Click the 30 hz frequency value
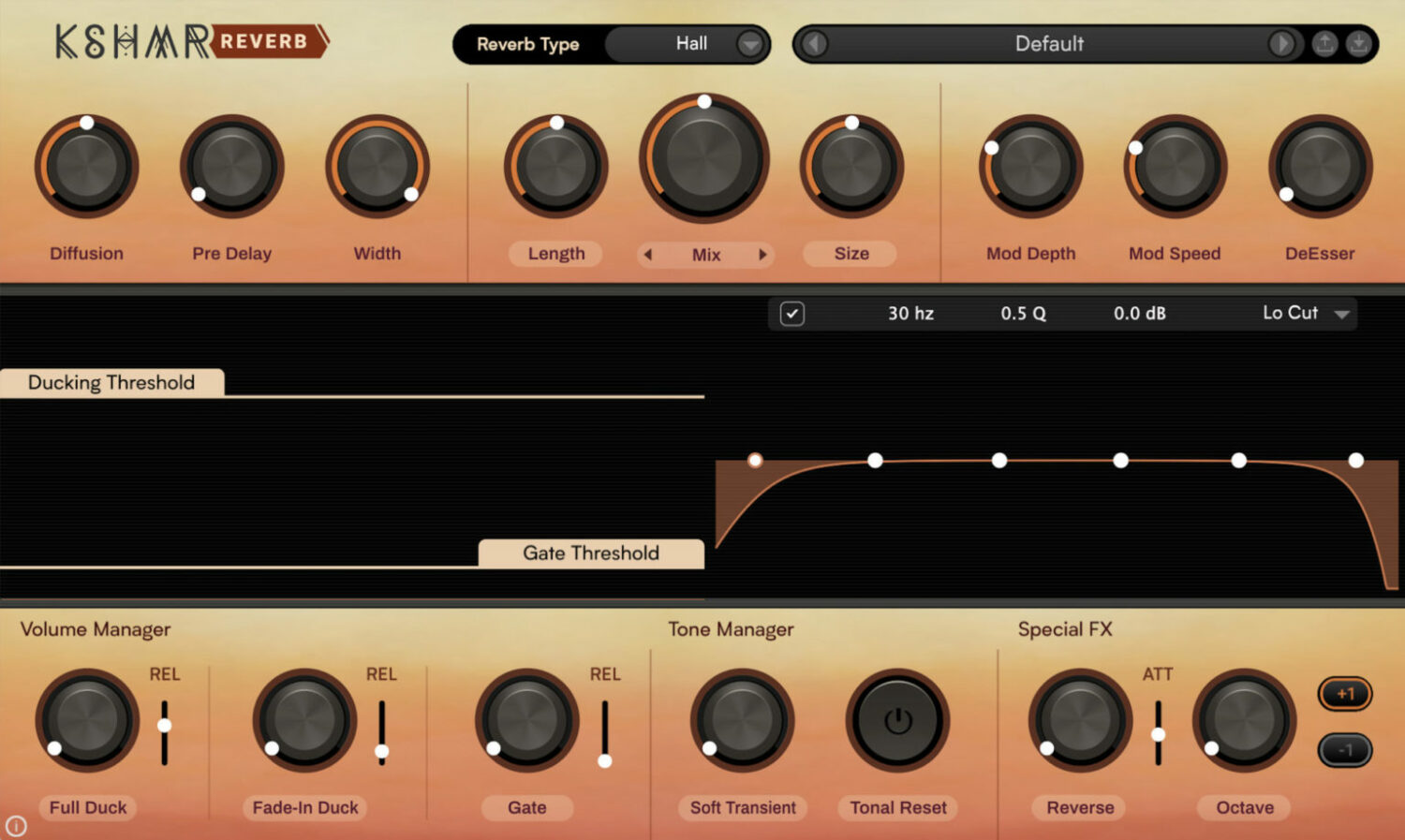 tap(910, 314)
